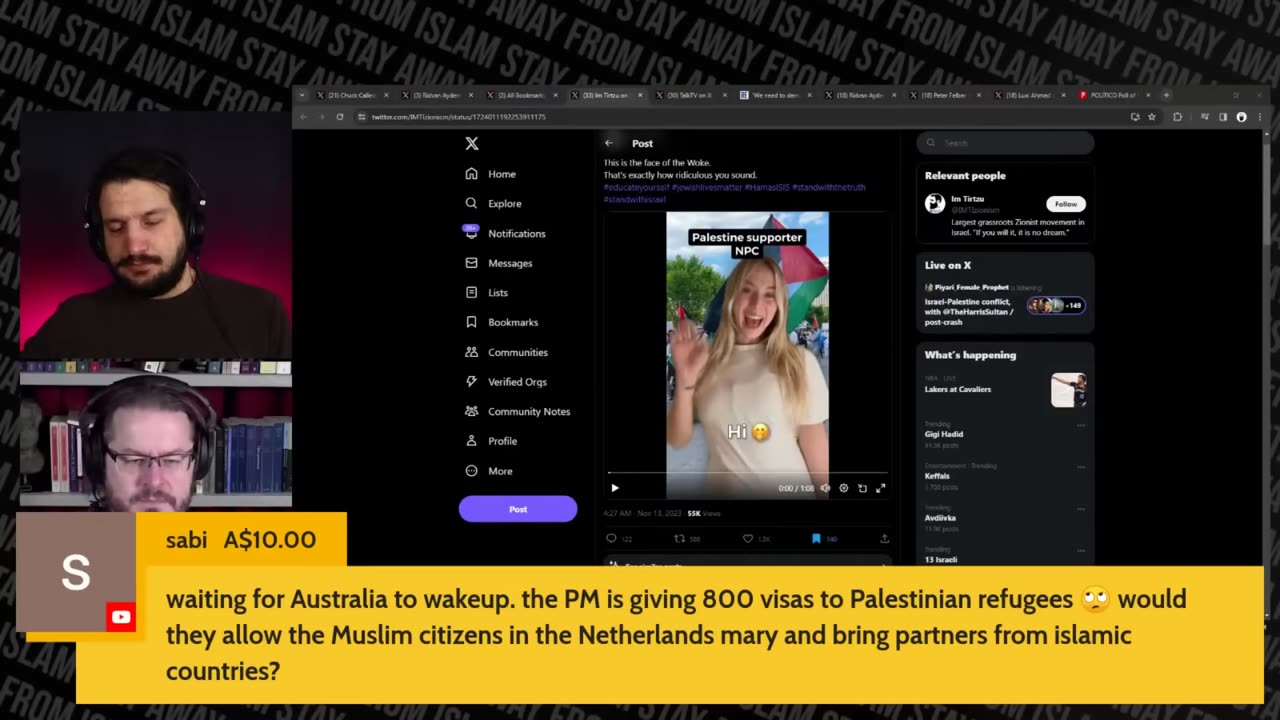1280x720 pixels.
Task: Open more options for Gigi Hadid trend
Action: point(1081,425)
